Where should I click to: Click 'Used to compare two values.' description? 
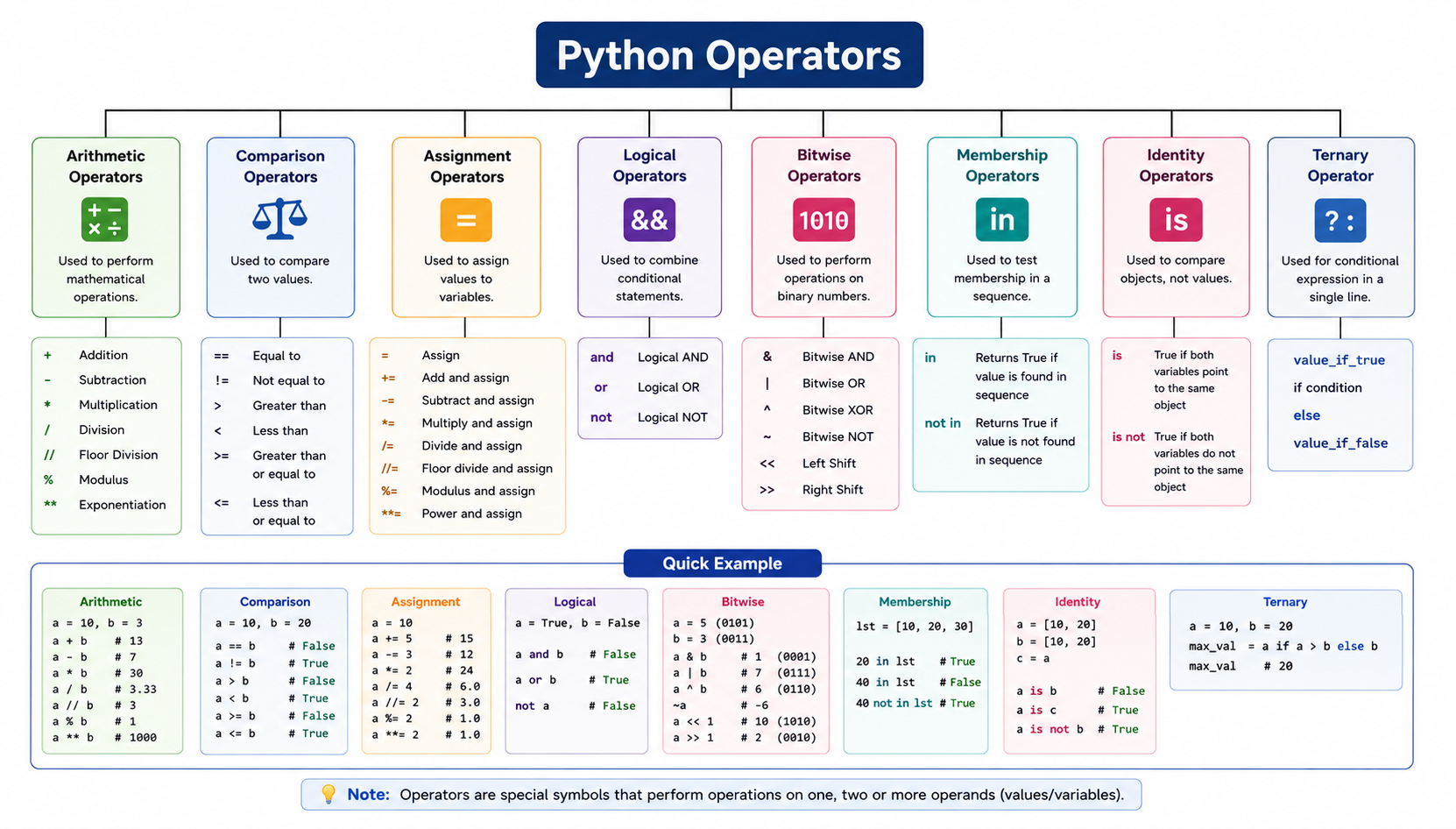pyautogui.click(x=279, y=270)
